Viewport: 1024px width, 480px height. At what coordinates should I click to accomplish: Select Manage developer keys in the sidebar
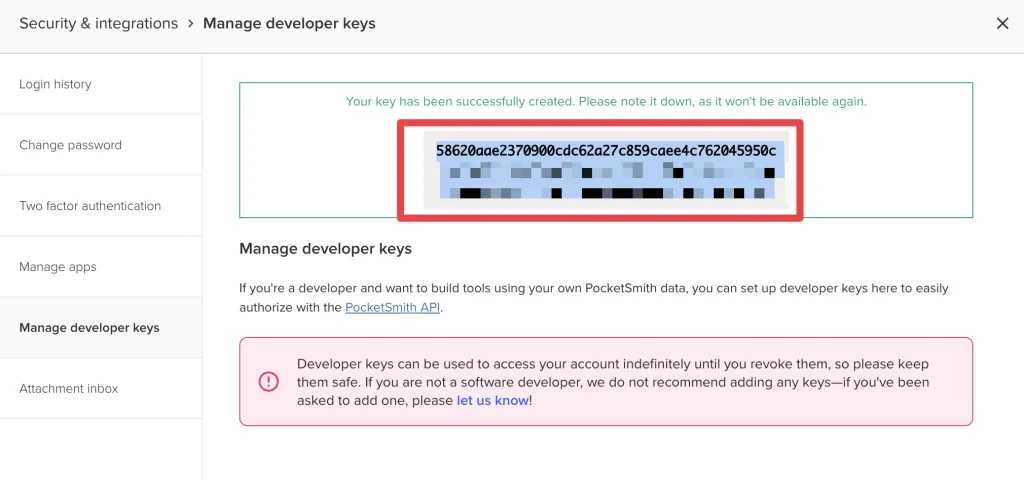click(x=89, y=328)
